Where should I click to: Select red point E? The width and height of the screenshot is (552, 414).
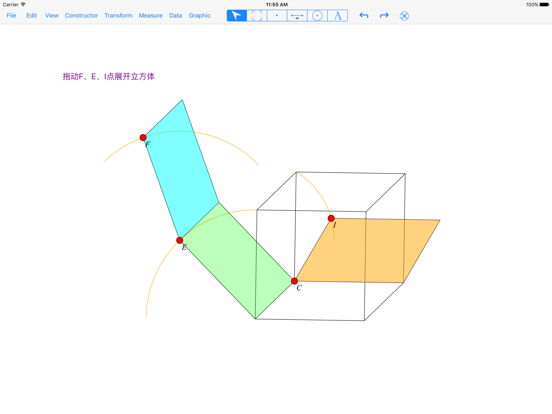point(180,240)
